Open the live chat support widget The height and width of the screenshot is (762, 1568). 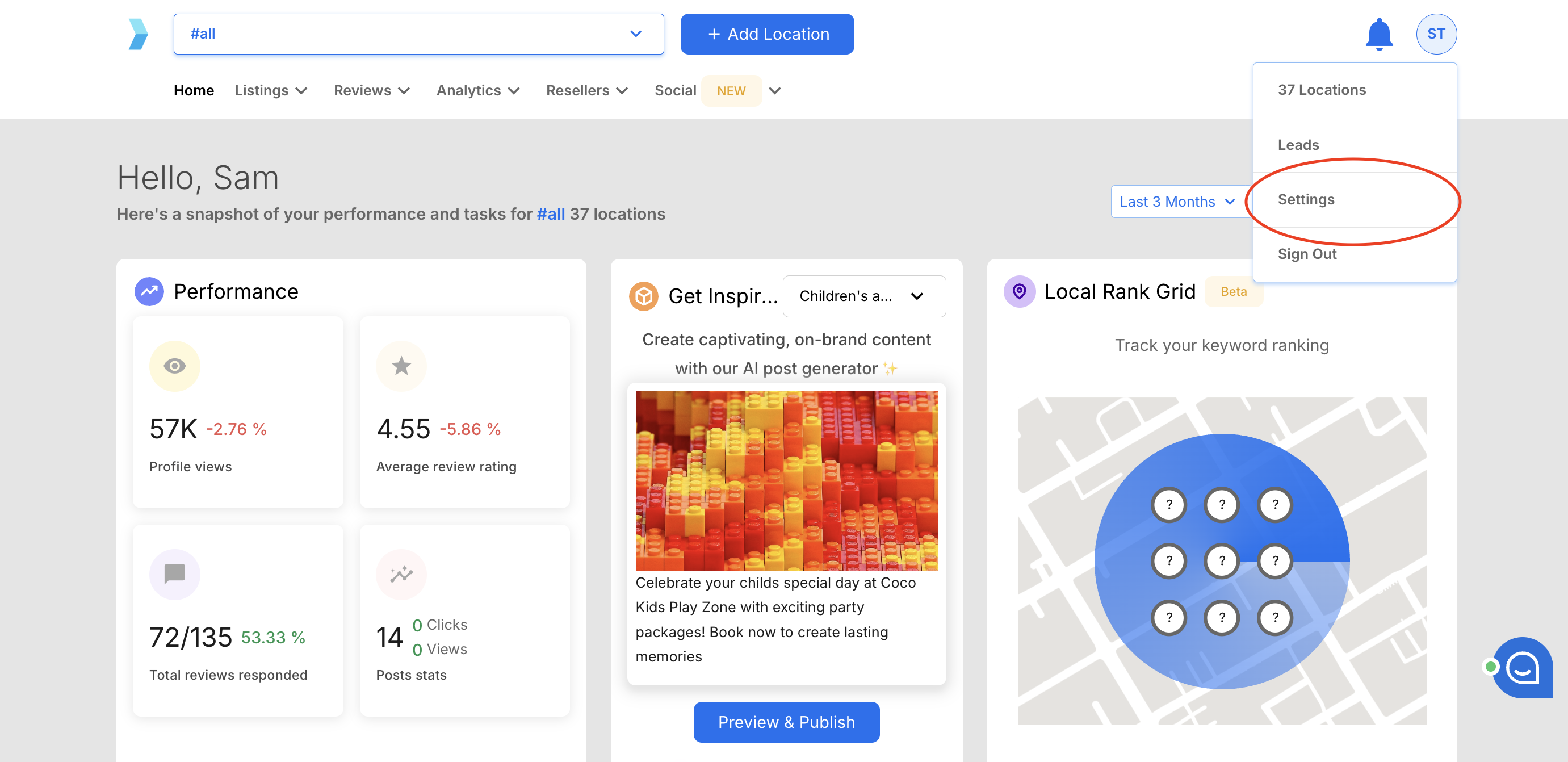click(1523, 668)
